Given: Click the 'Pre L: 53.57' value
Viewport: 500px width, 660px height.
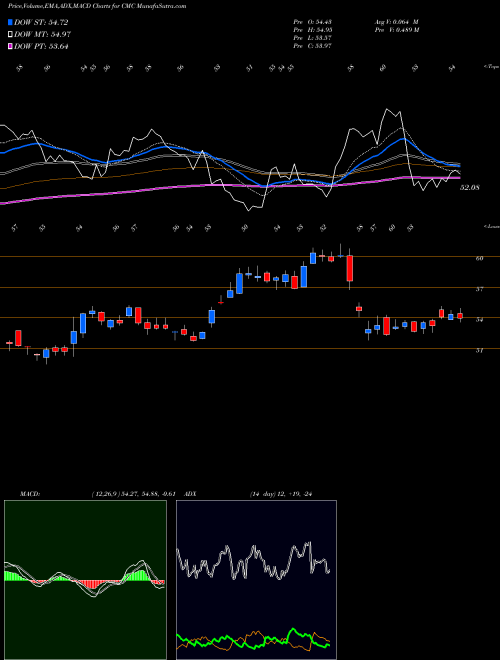Looking at the screenshot, I should tap(312, 38).
